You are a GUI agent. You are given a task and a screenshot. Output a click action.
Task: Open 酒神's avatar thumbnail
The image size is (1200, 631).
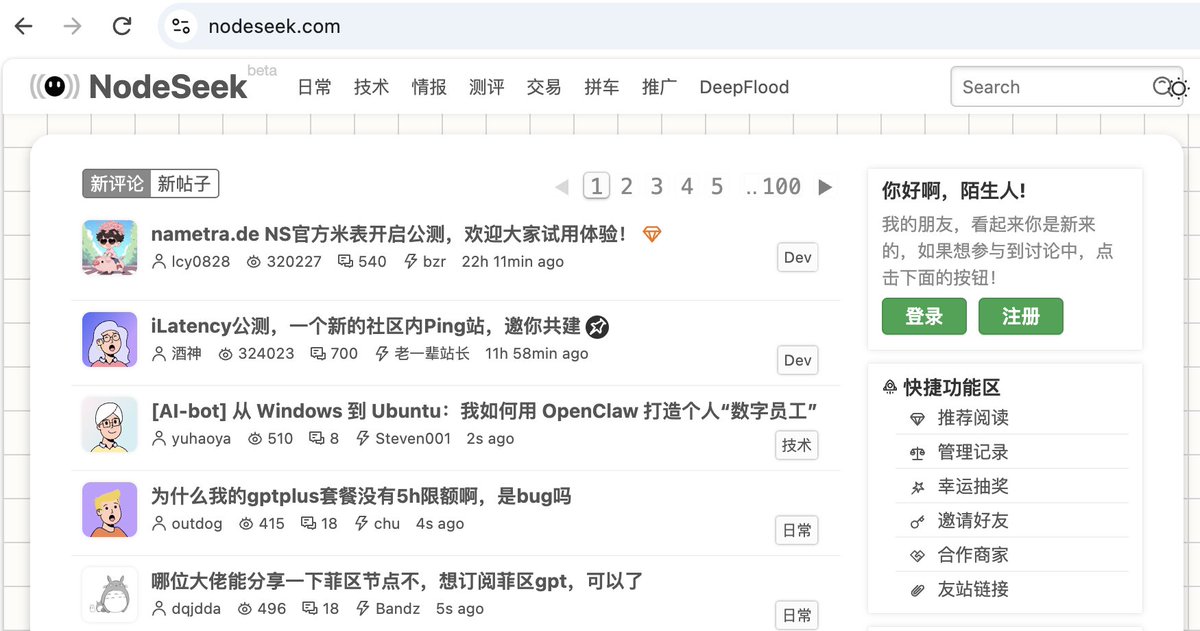click(x=109, y=339)
